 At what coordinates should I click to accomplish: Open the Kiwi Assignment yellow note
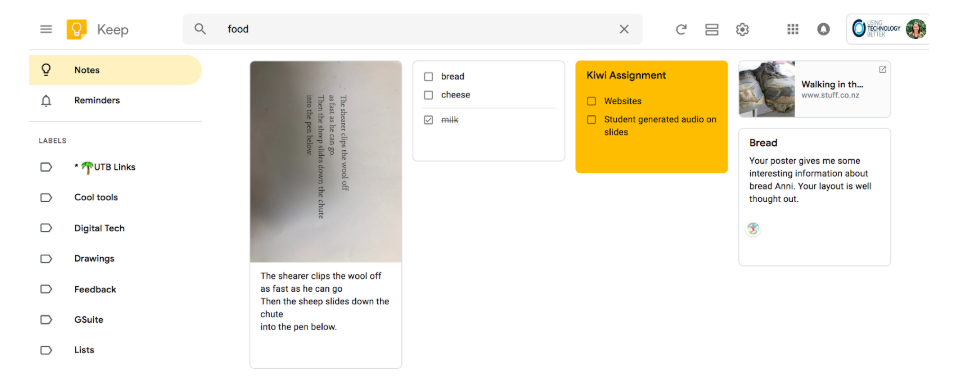coord(651,117)
